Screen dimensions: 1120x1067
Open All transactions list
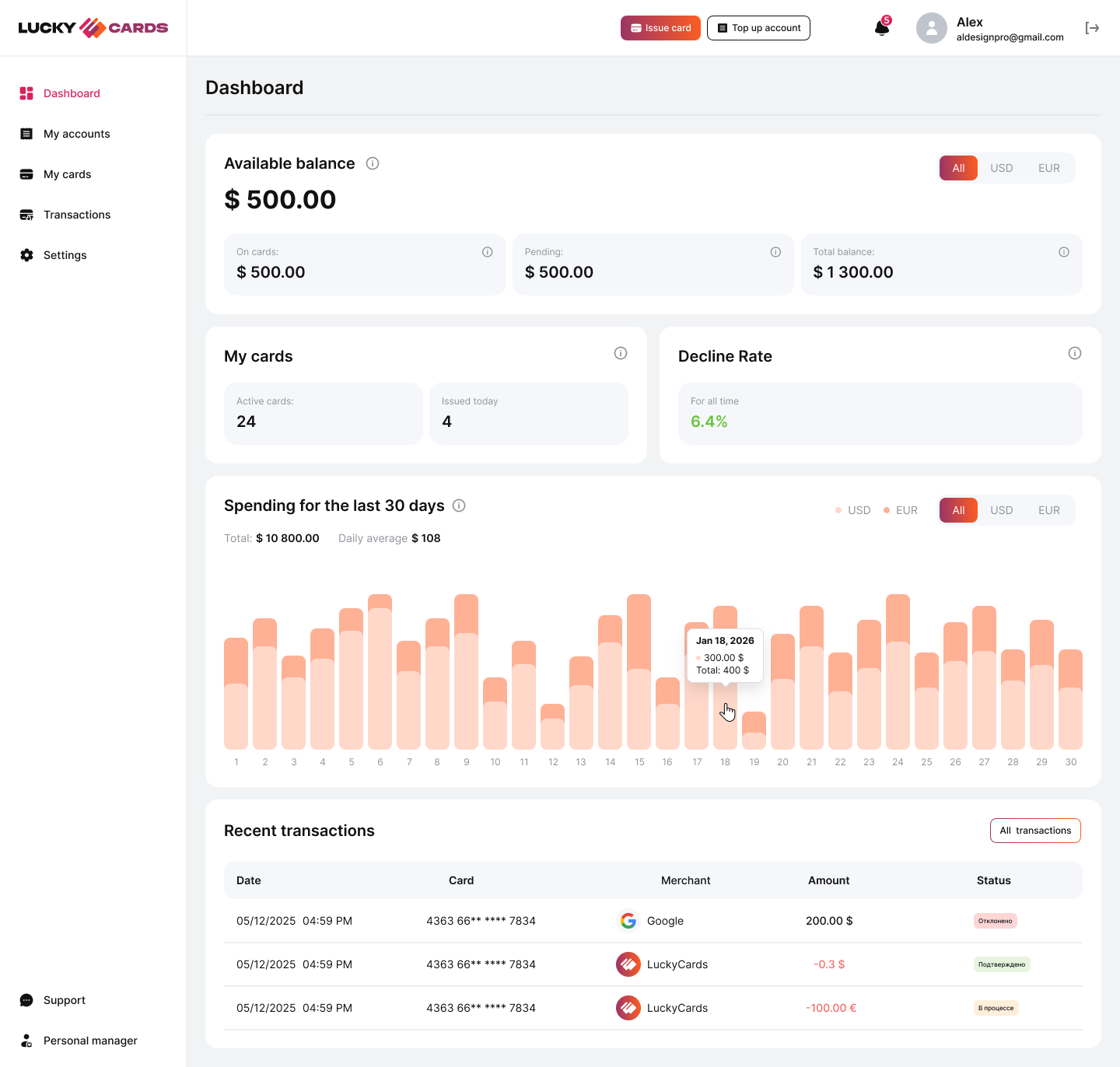click(1035, 831)
